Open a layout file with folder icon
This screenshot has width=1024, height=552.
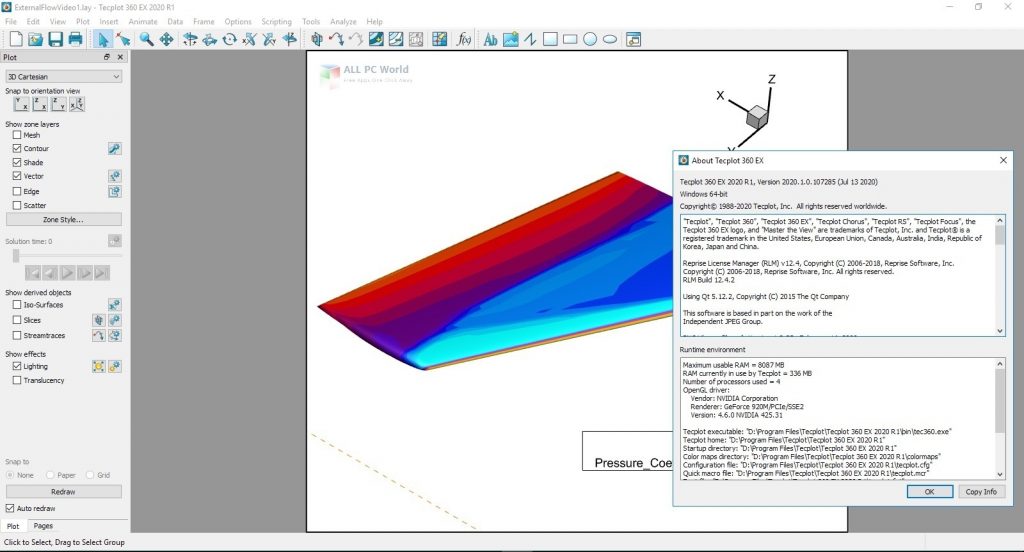35,39
